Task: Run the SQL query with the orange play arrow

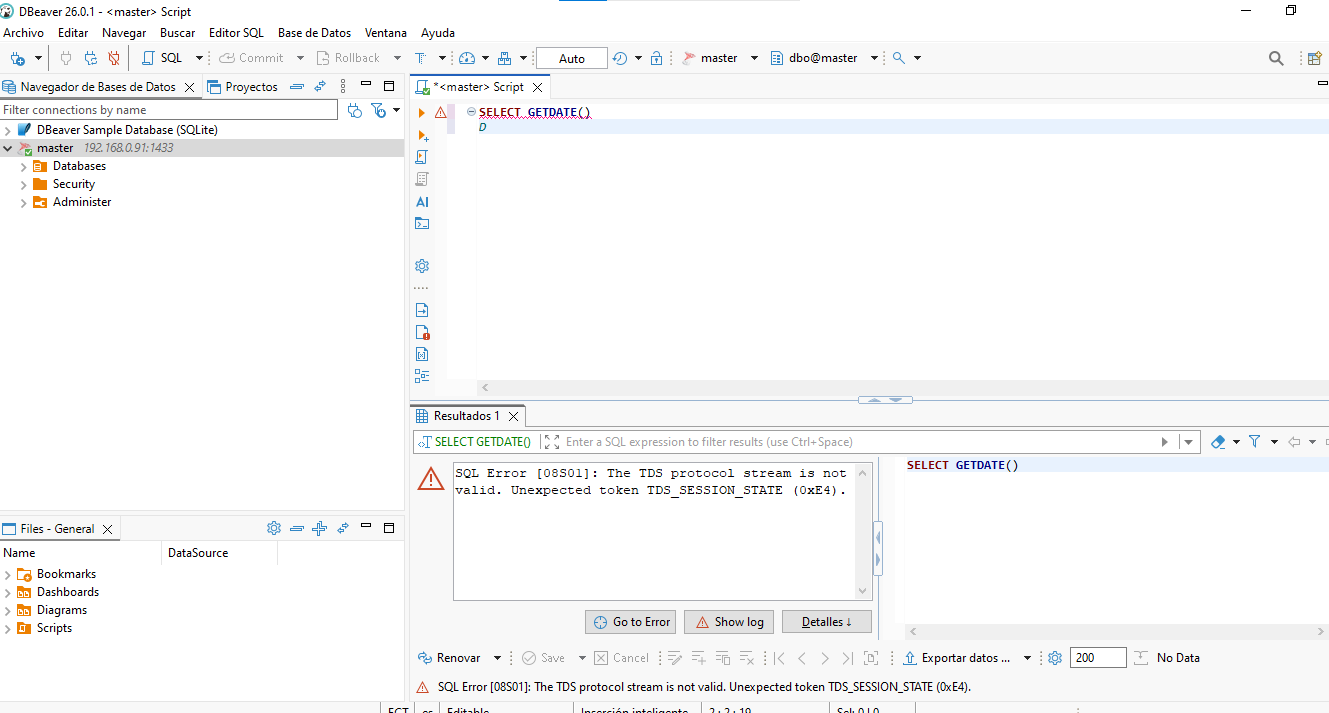Action: coord(422,113)
